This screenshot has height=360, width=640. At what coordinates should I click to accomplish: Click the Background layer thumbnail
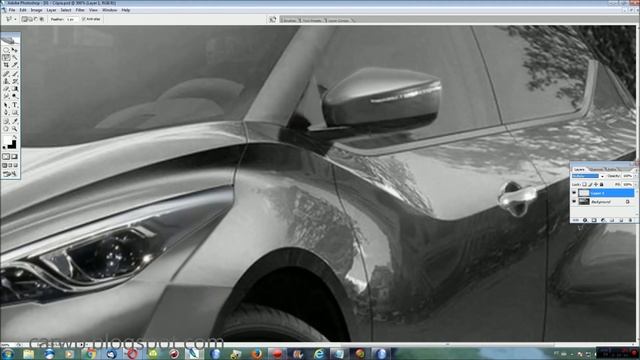(584, 201)
